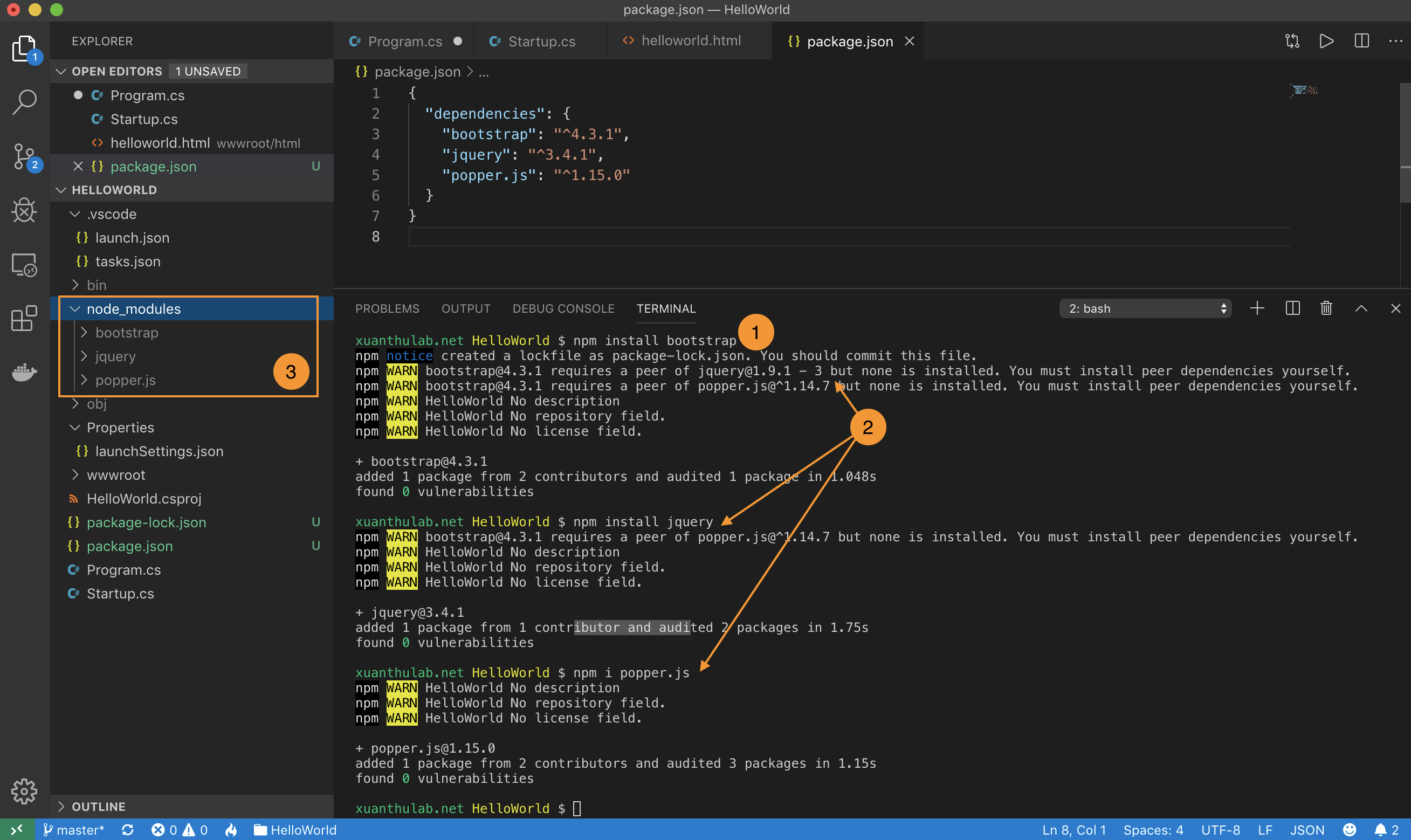
Task: Click the Kill Terminal trash icon
Action: pos(1326,308)
